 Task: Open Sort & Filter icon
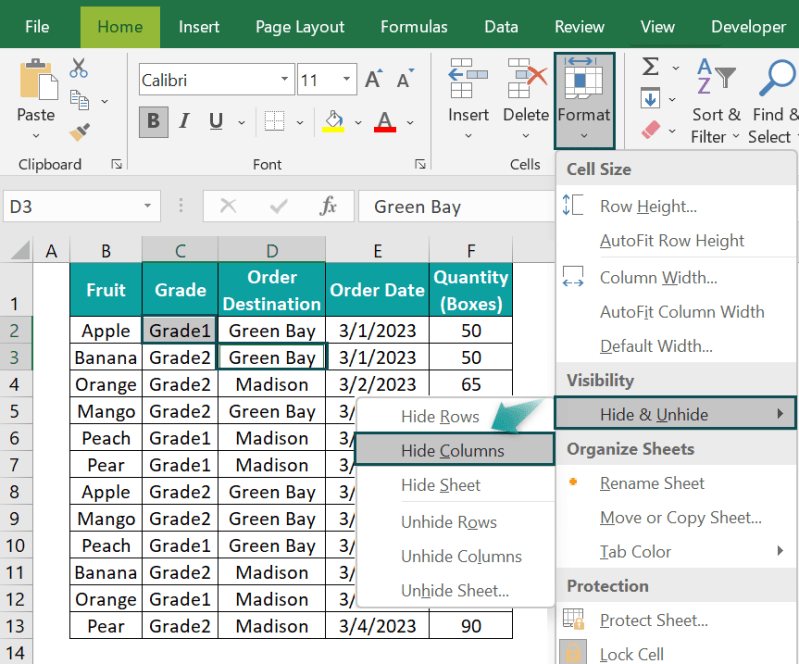(x=715, y=77)
